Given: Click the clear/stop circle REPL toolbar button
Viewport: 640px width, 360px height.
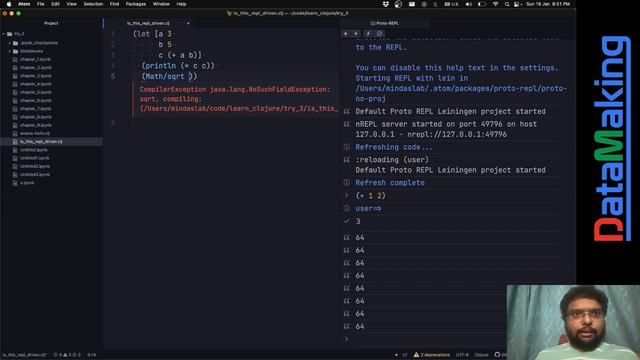Looking at the screenshot, I should click(379, 34).
